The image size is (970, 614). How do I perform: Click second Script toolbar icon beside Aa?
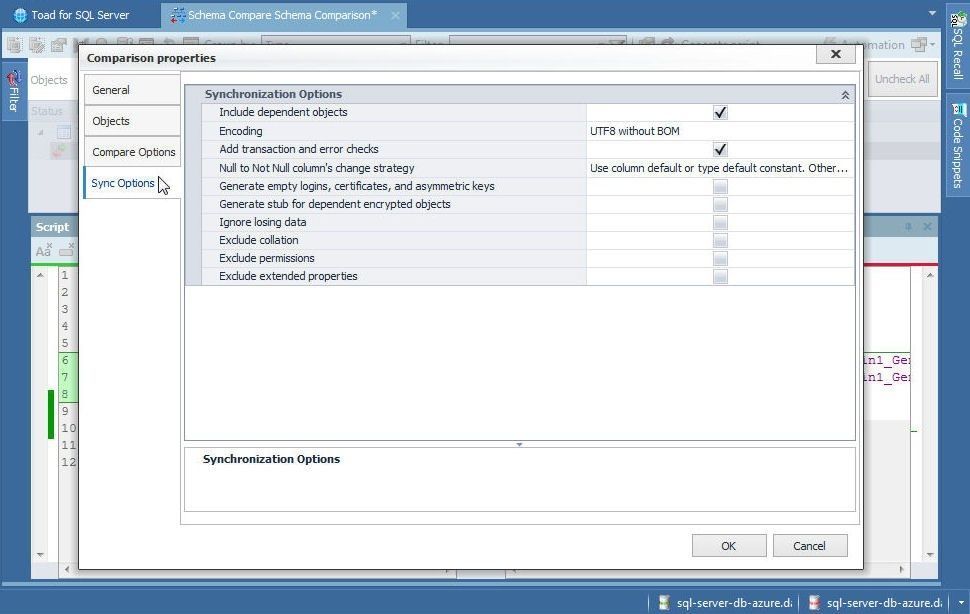click(66, 250)
